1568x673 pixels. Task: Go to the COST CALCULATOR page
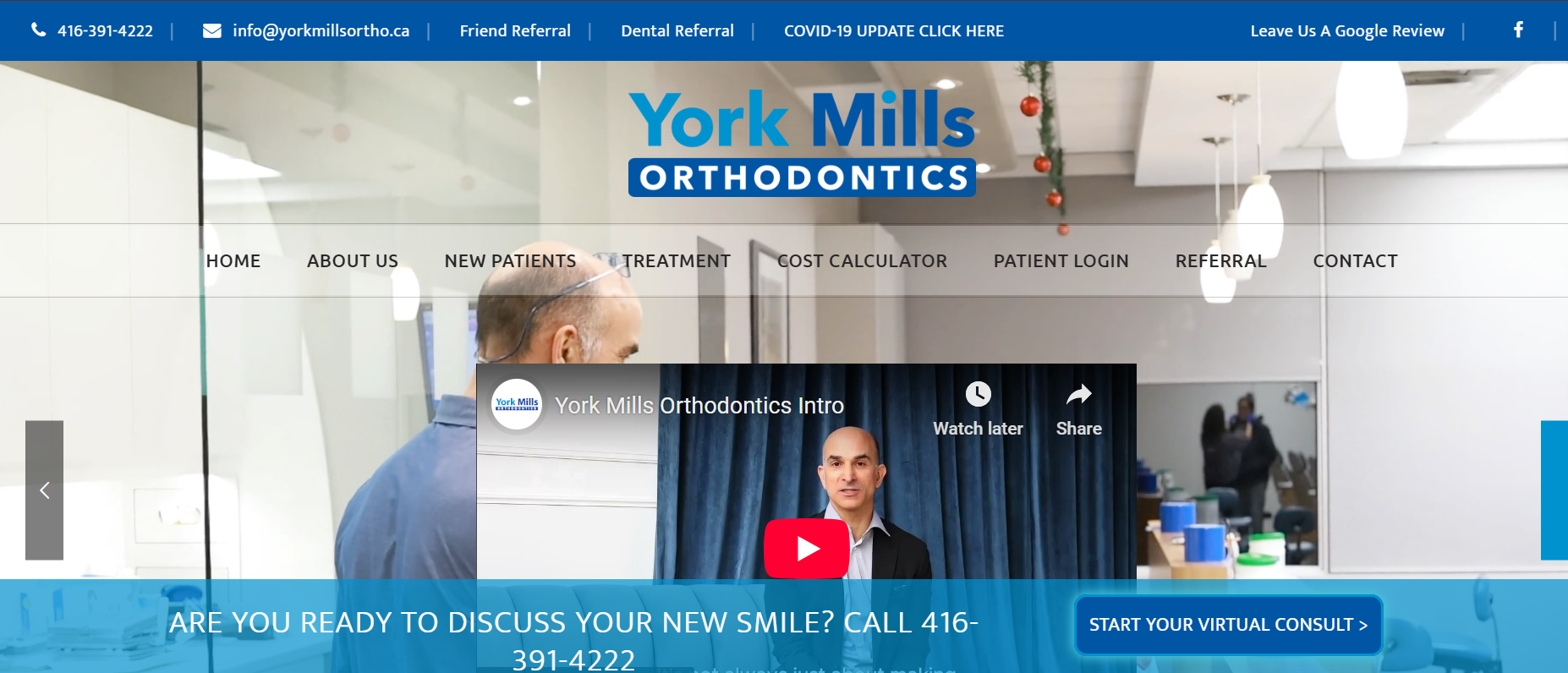click(862, 261)
